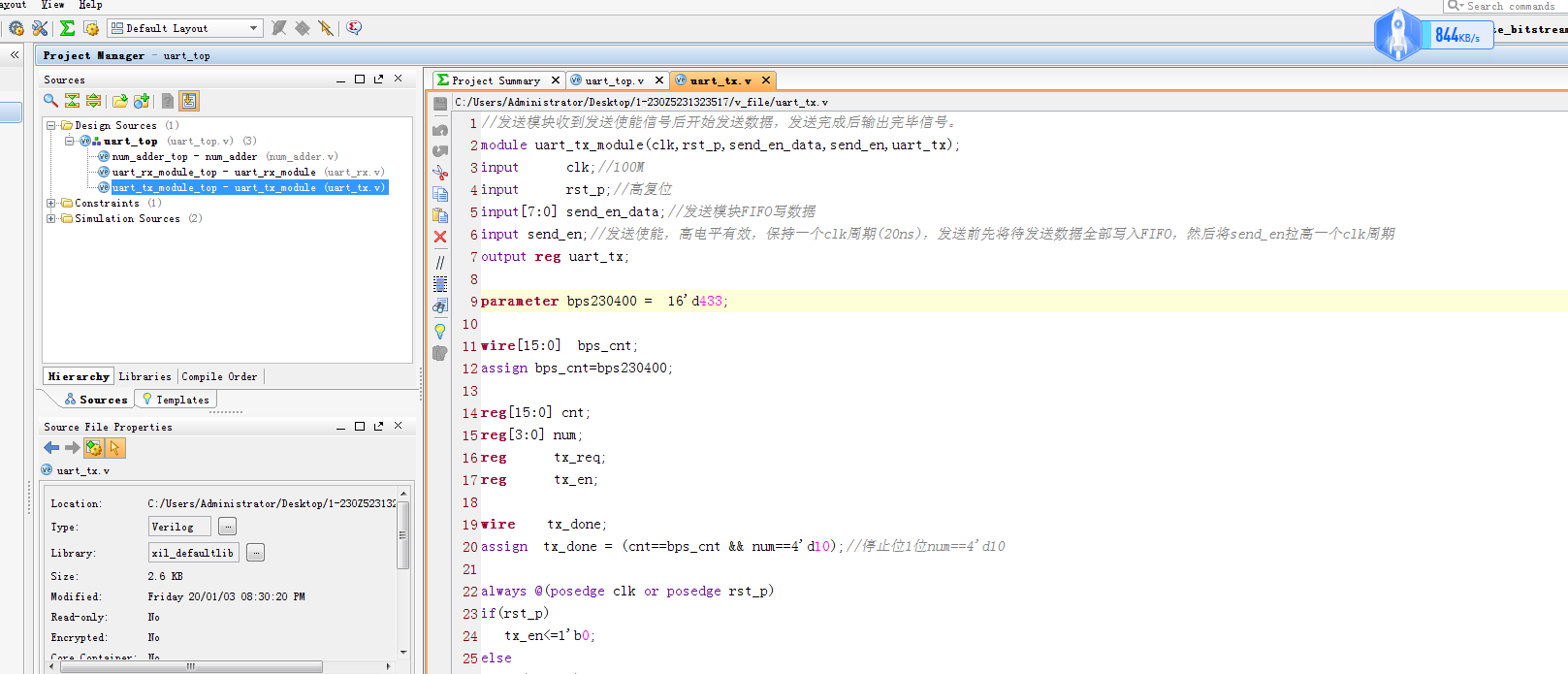Viewport: 1568px width, 674px height.
Task: Open the Default Layout dropdown
Action: (x=253, y=28)
